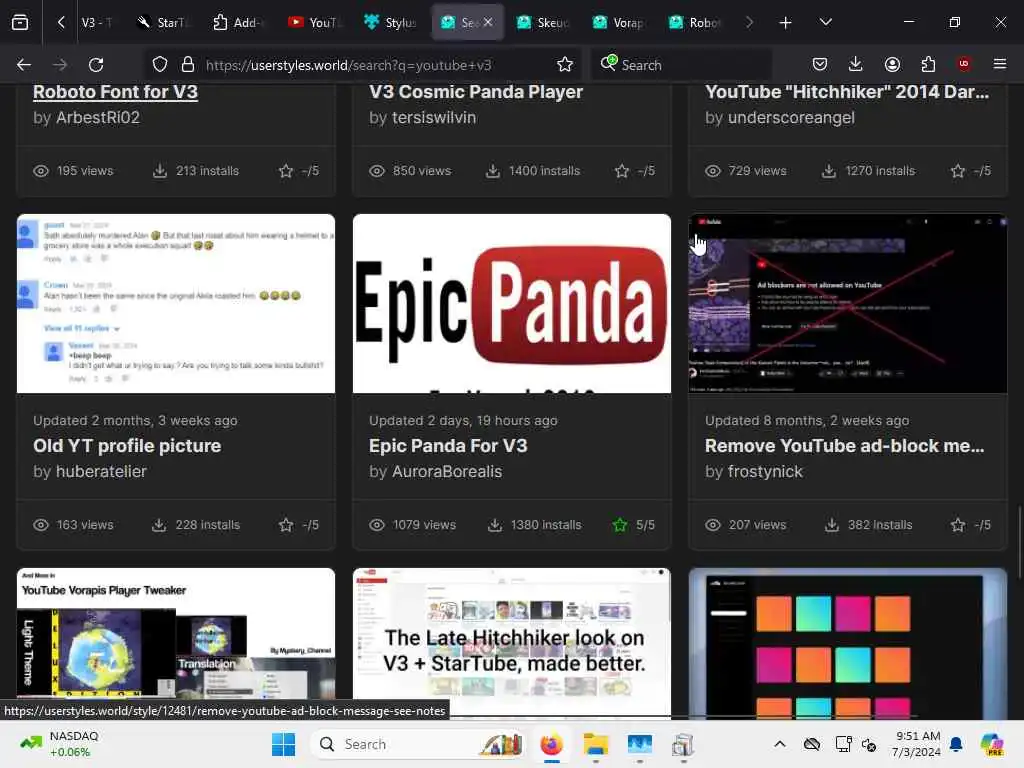Switch to the V3 tab
The width and height of the screenshot is (1024, 768).
97,23
